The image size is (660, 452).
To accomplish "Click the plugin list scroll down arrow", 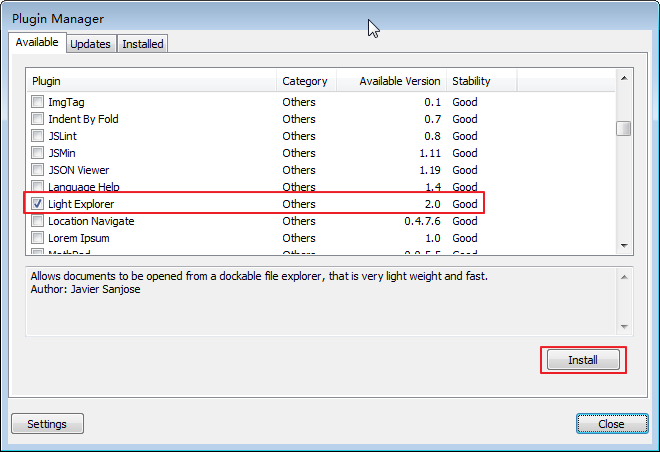I will pyautogui.click(x=623, y=245).
